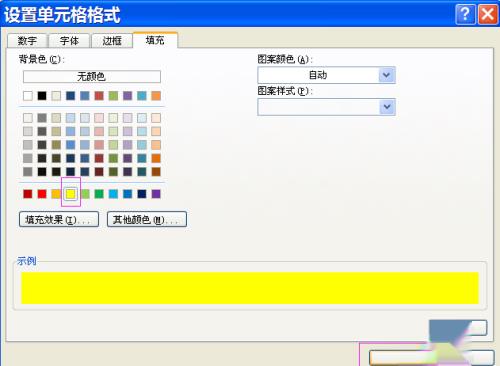Expand the 图案样式 dropdown arrow
Screen dimensions: 500x366
(x=387, y=107)
